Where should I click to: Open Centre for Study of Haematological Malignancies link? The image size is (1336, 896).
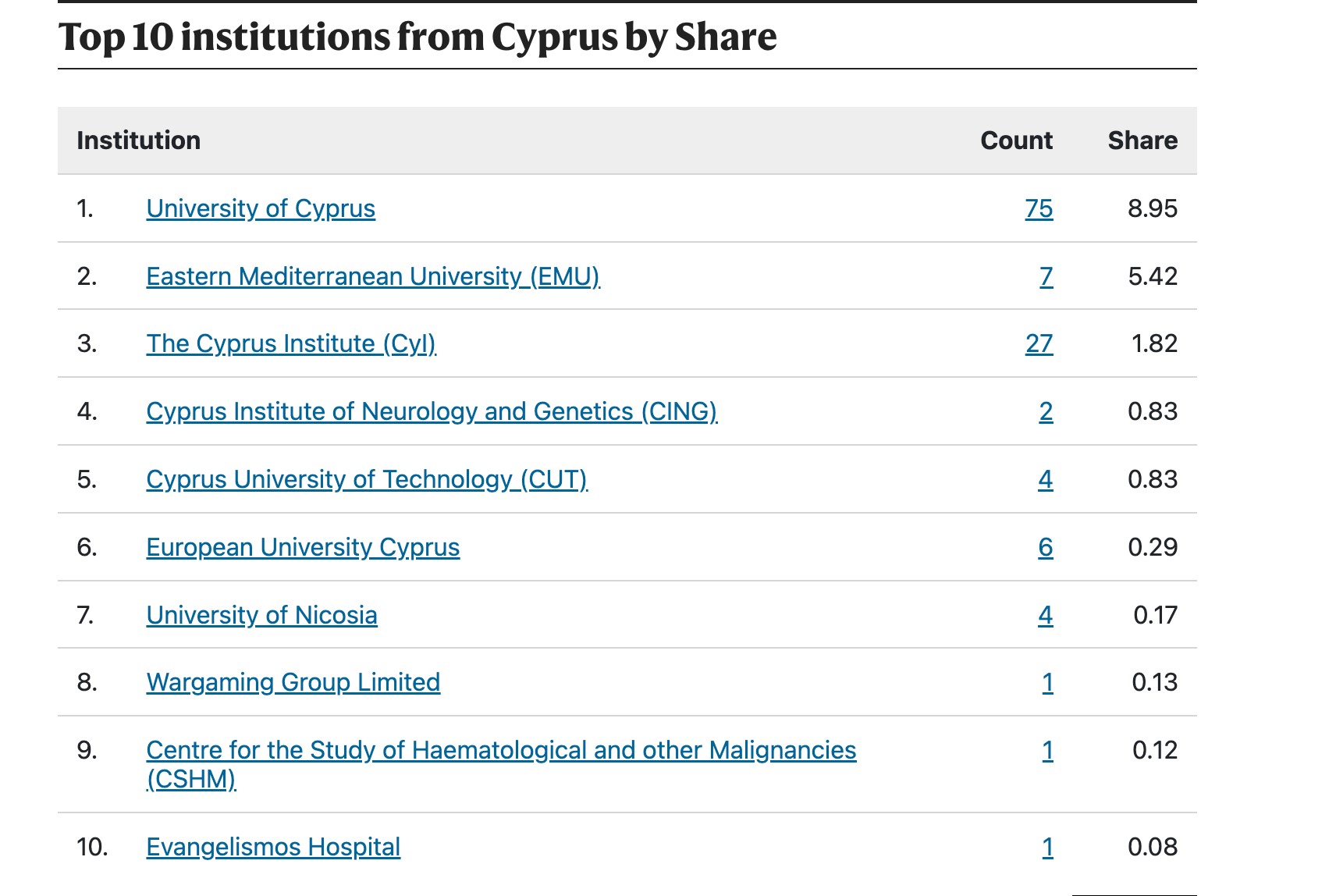tap(500, 750)
